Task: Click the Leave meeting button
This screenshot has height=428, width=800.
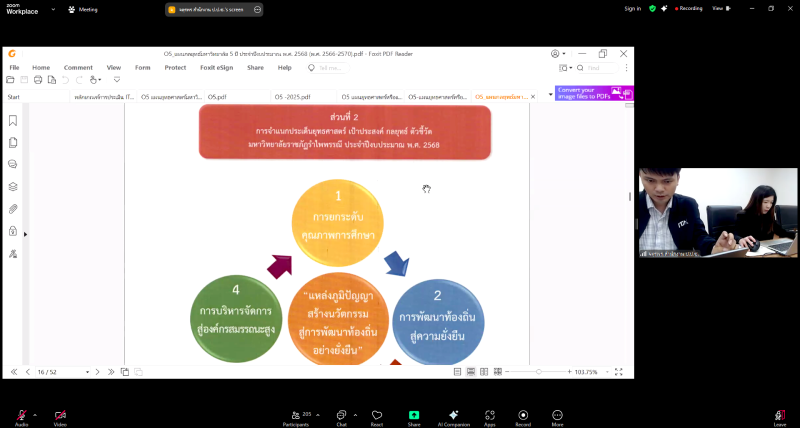Action: tap(780, 416)
